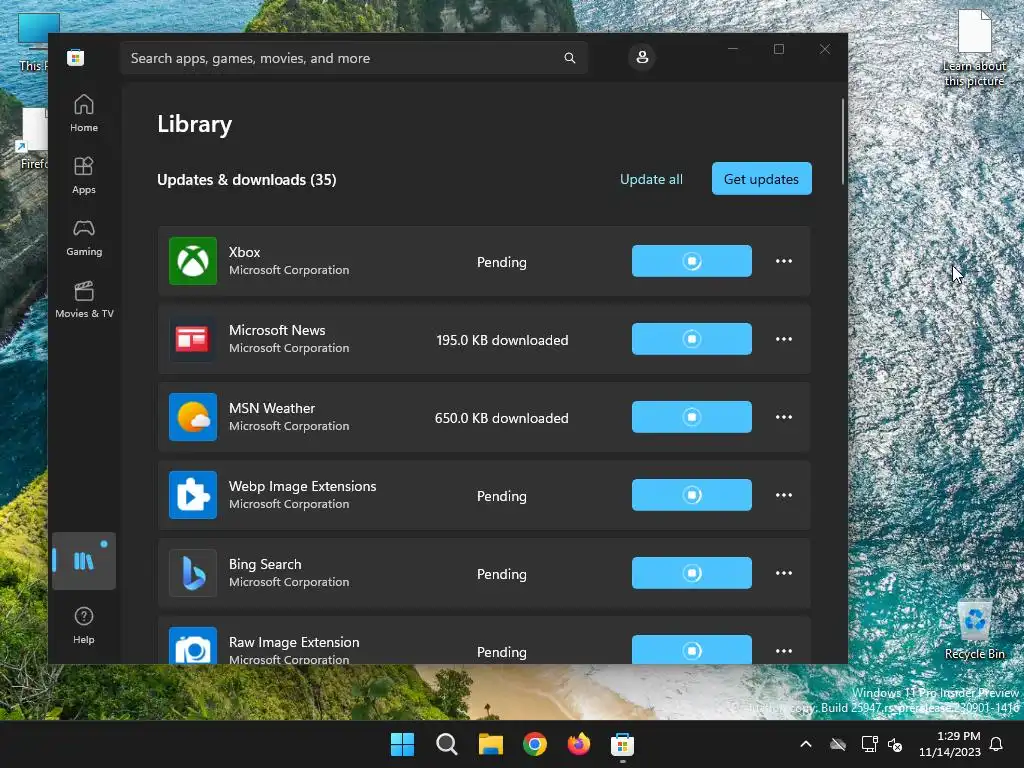Viewport: 1024px width, 768px height.
Task: Open Help from the sidebar
Action: [84, 625]
